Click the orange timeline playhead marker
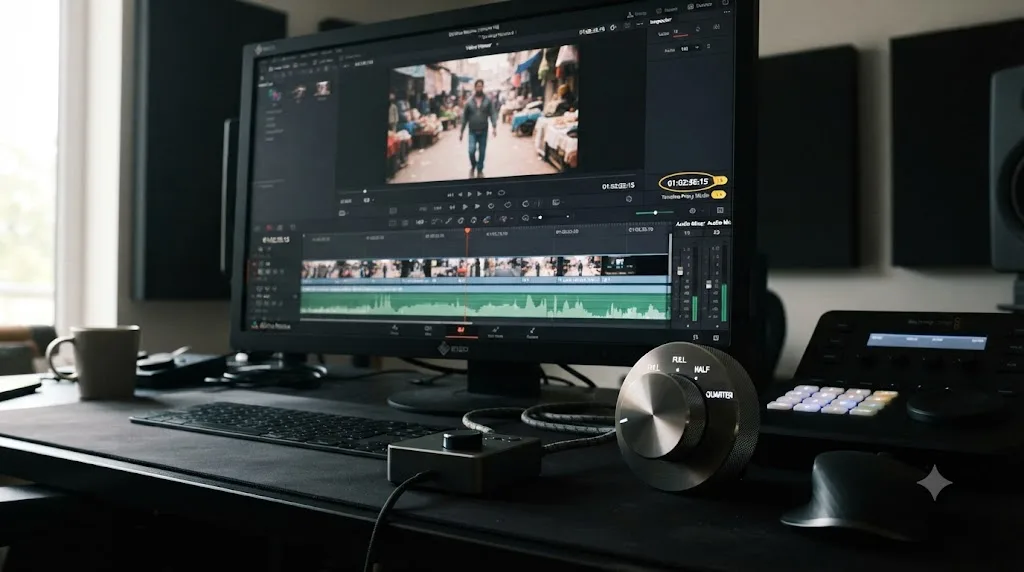1024x572 pixels. click(467, 231)
